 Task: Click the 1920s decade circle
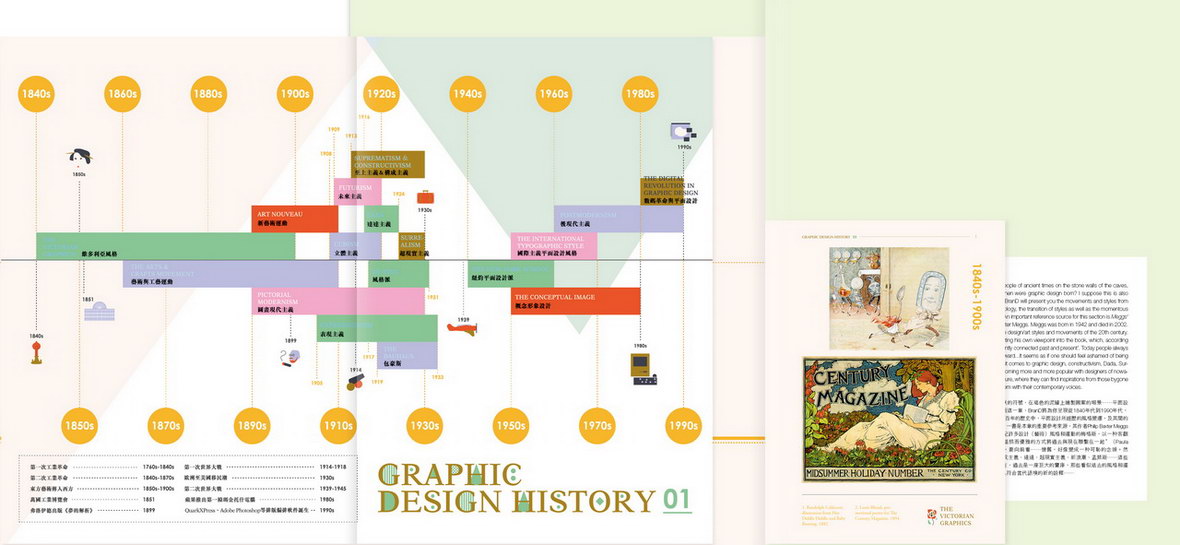click(381, 94)
